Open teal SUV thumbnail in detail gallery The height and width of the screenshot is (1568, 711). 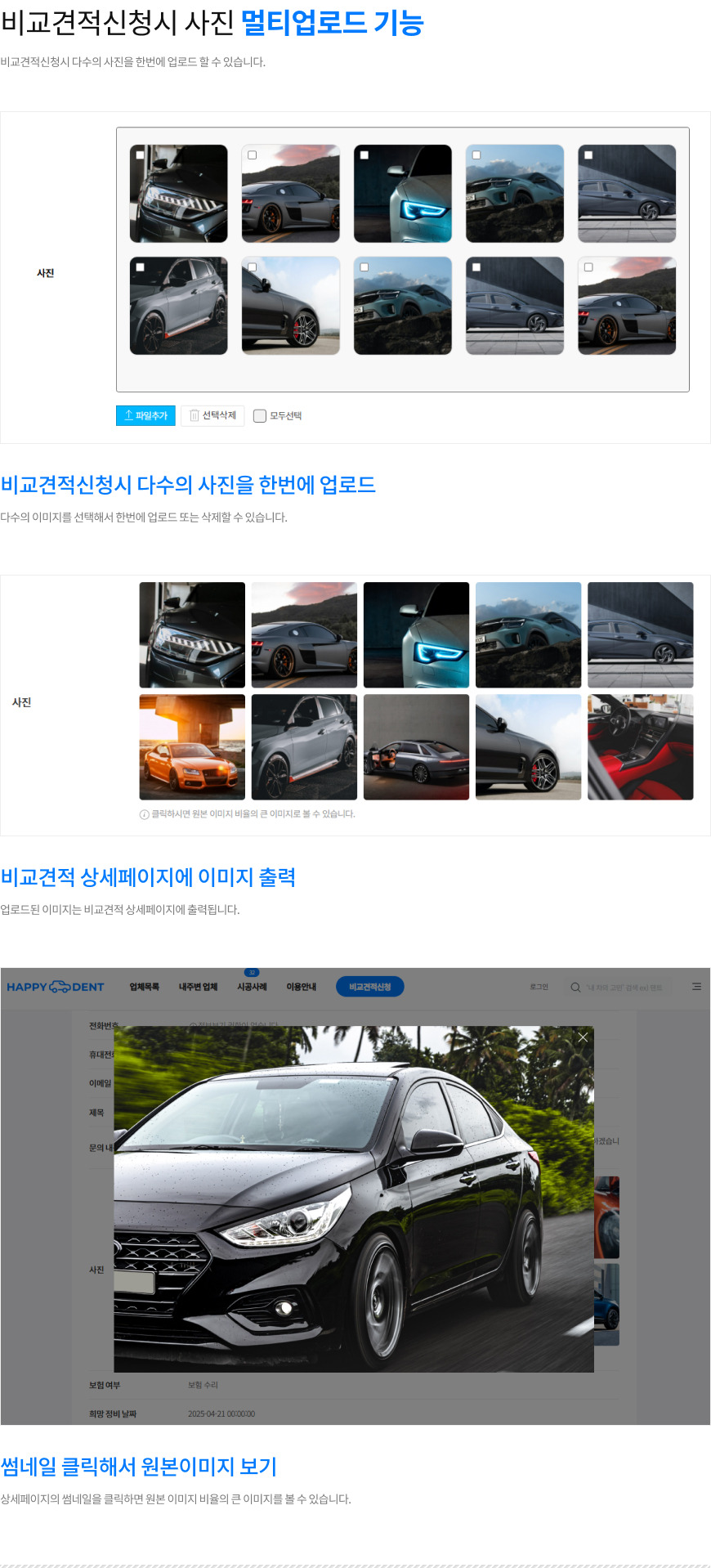coord(529,635)
